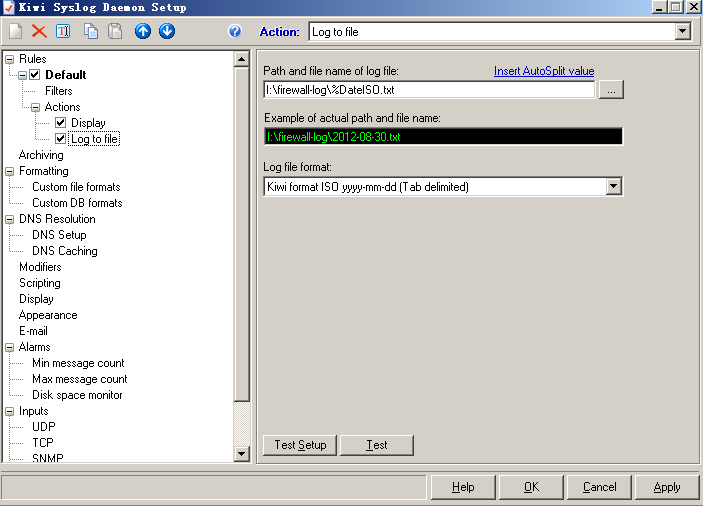Move item up with blue arrow

tap(143, 31)
